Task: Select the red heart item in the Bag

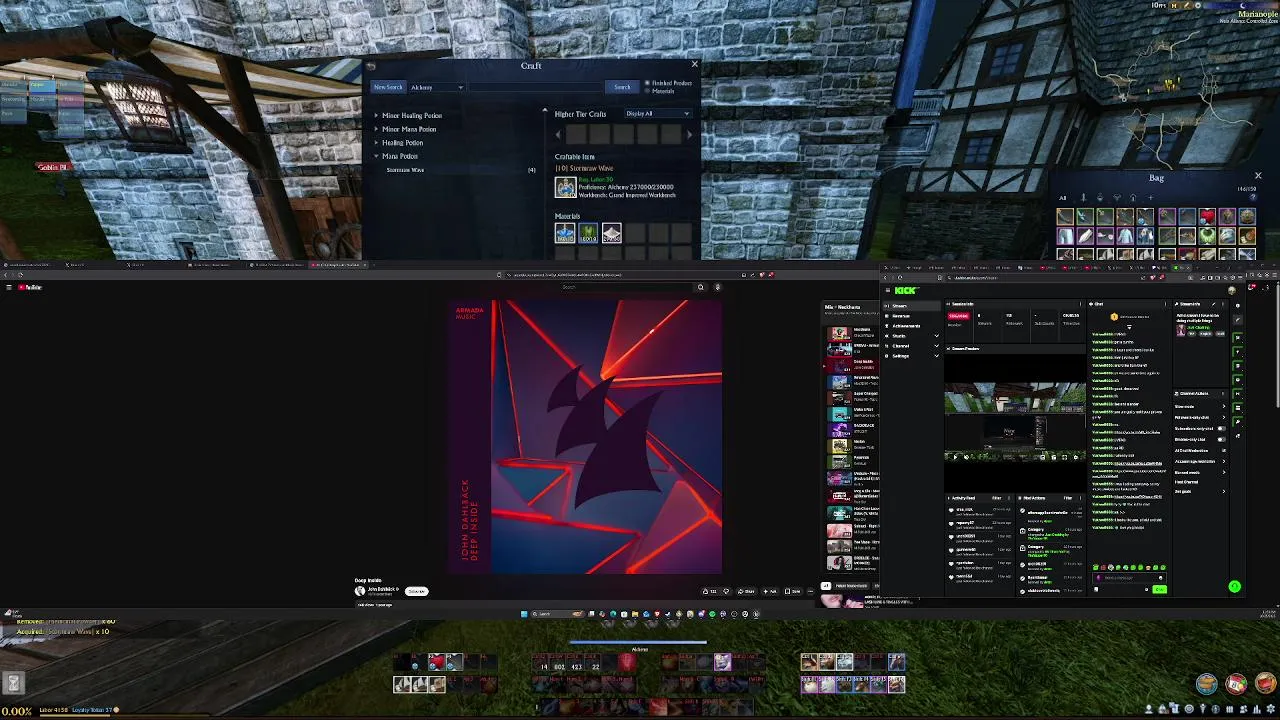Action: 1207,216
